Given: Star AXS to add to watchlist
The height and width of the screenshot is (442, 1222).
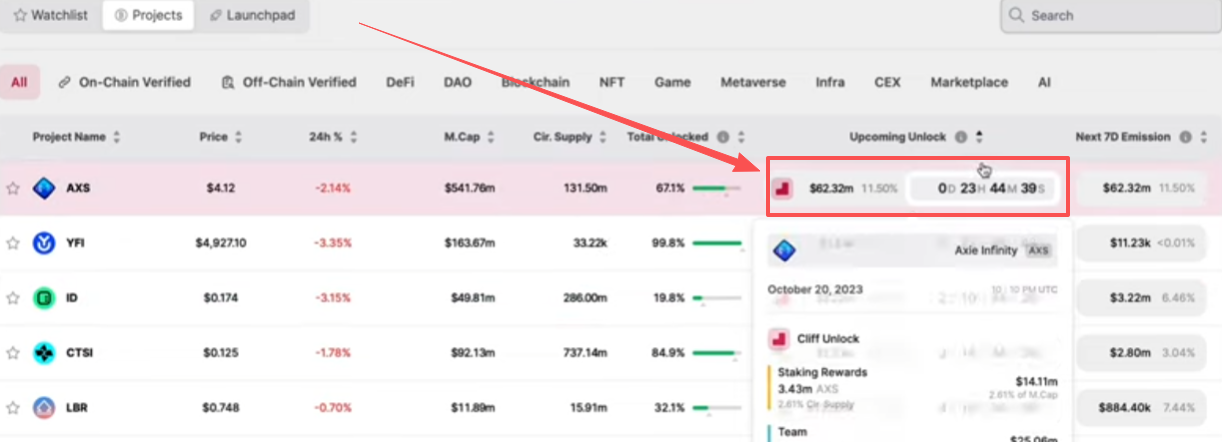Looking at the screenshot, I should (13, 187).
